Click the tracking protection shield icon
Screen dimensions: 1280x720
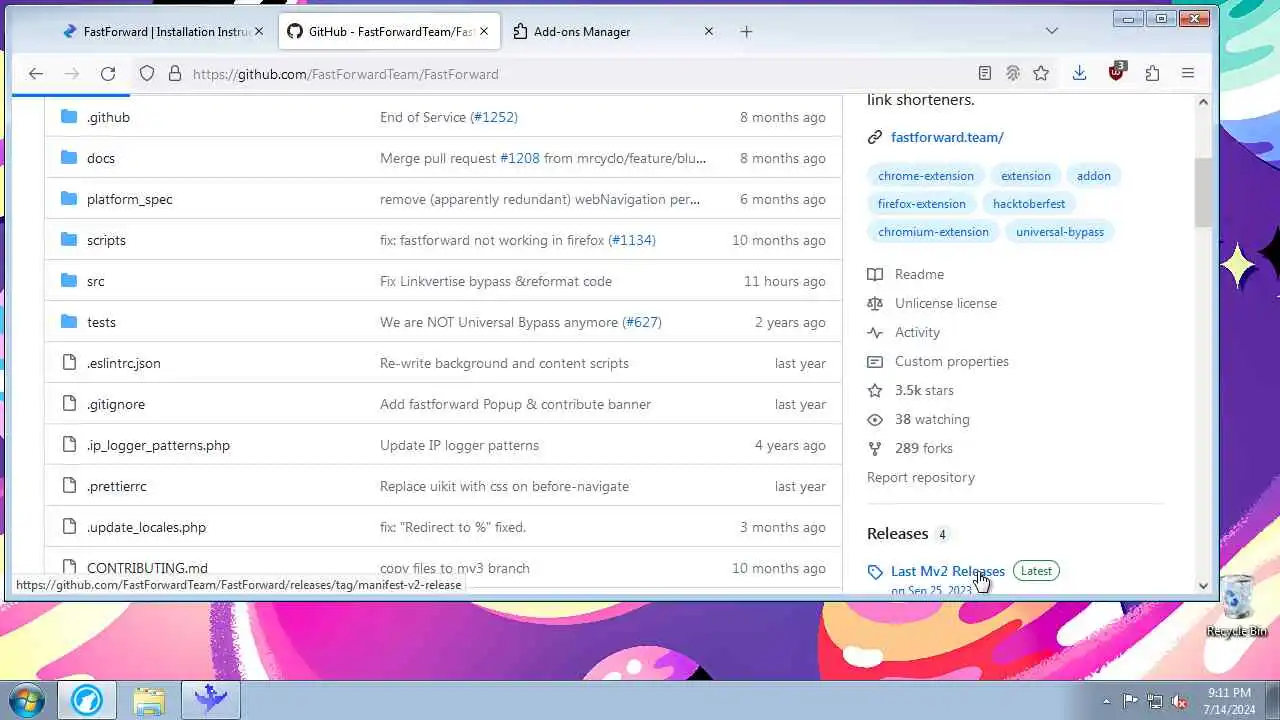pyautogui.click(x=147, y=74)
